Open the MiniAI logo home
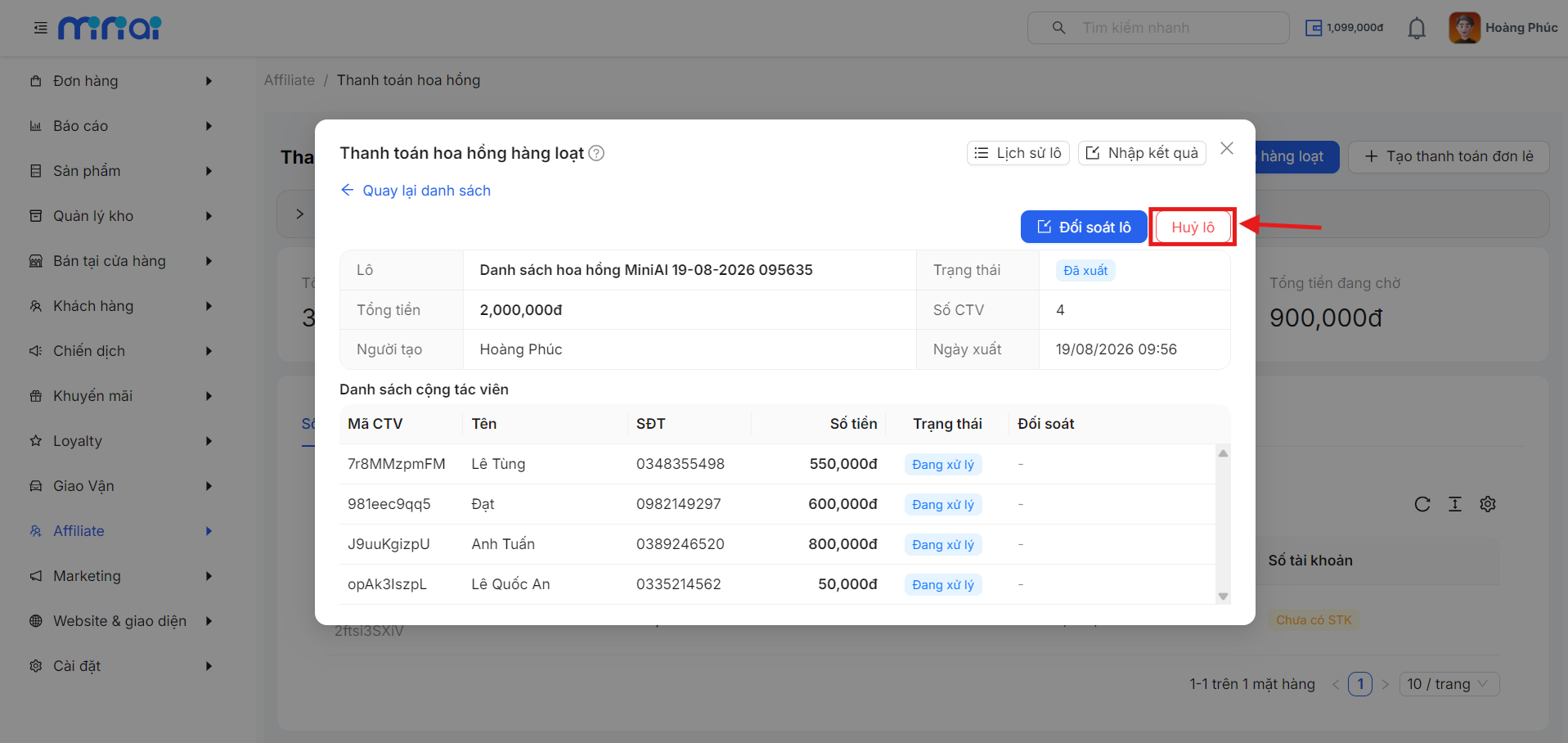 (110, 28)
